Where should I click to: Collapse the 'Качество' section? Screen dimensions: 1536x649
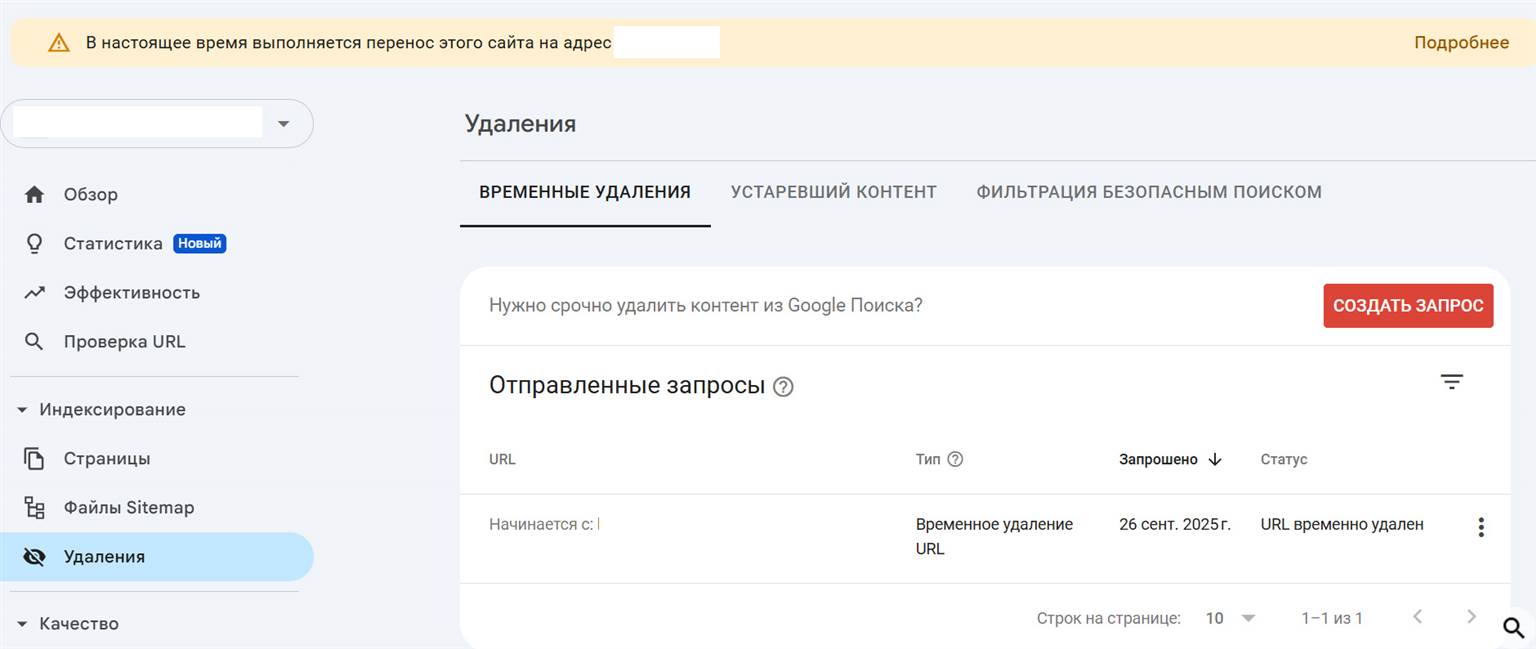pos(22,624)
